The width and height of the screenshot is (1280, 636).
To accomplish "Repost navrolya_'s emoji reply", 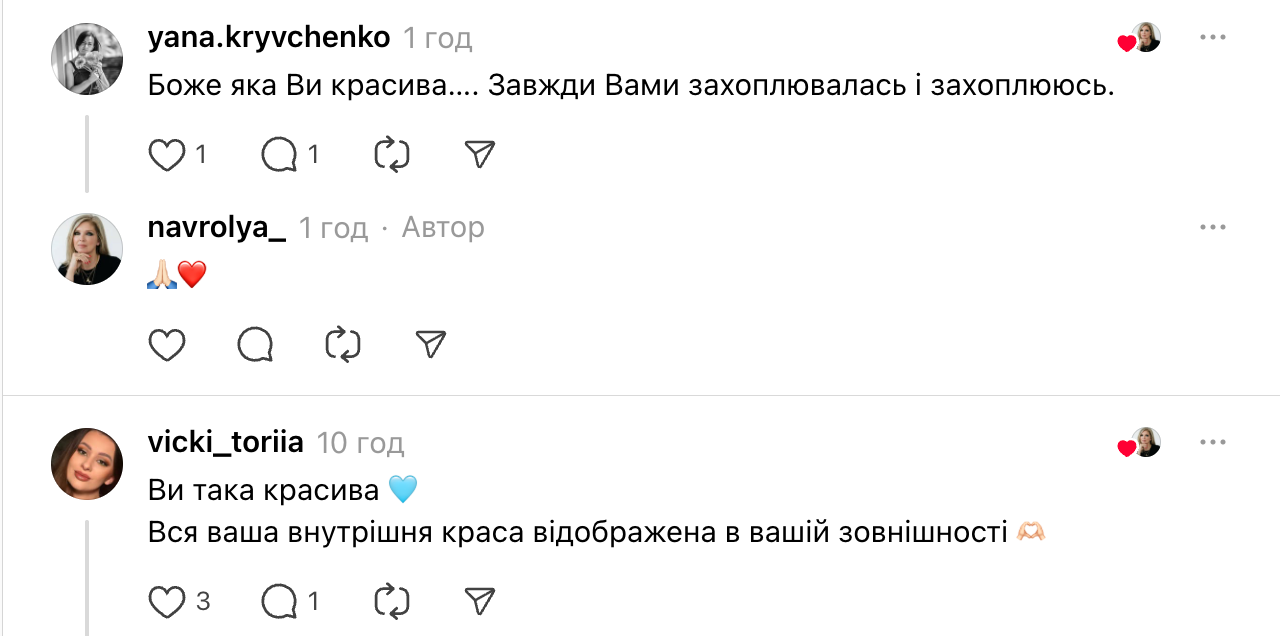I will coord(343,345).
